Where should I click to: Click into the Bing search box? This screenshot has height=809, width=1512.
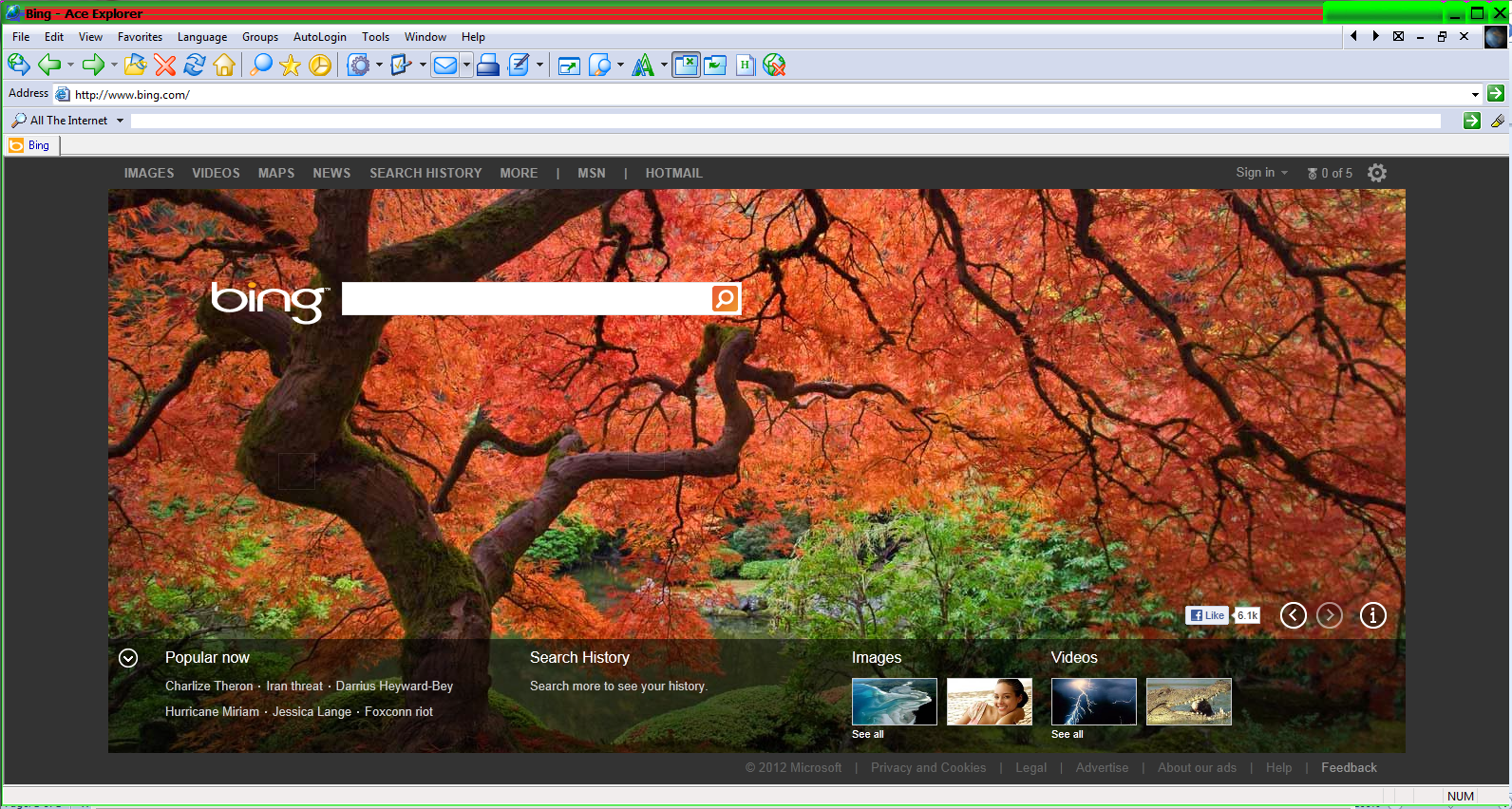526,298
